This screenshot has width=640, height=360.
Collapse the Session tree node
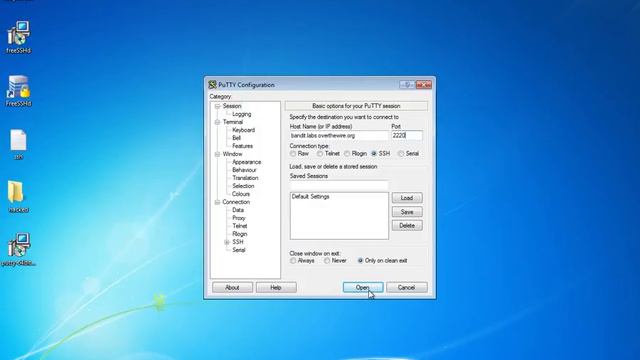point(218,106)
